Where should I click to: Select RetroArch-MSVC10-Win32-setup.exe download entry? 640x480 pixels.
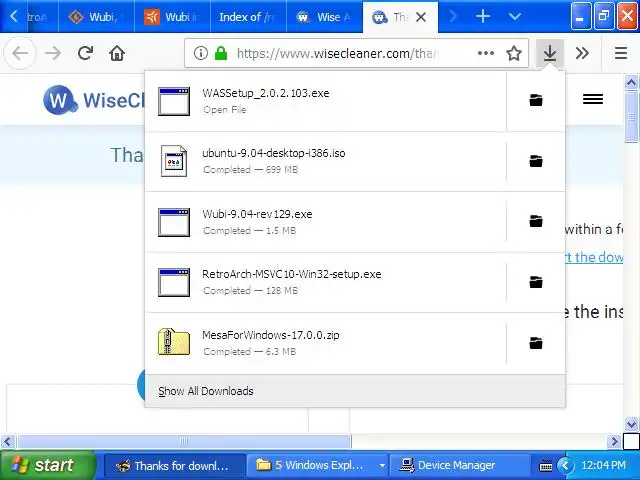pyautogui.click(x=325, y=282)
